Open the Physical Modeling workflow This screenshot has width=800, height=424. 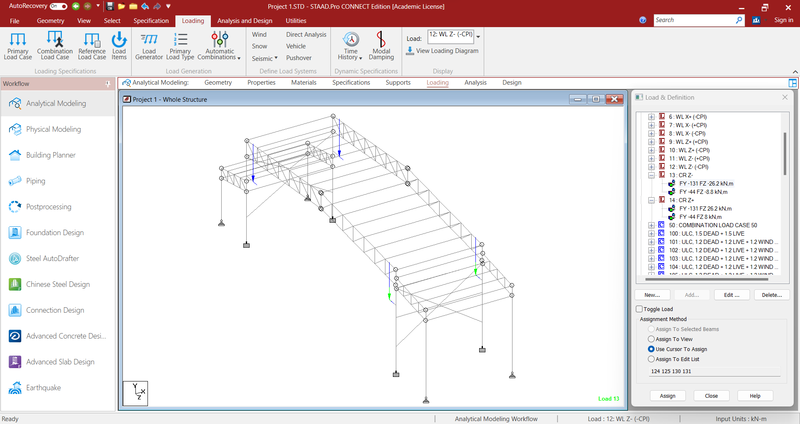[58, 129]
